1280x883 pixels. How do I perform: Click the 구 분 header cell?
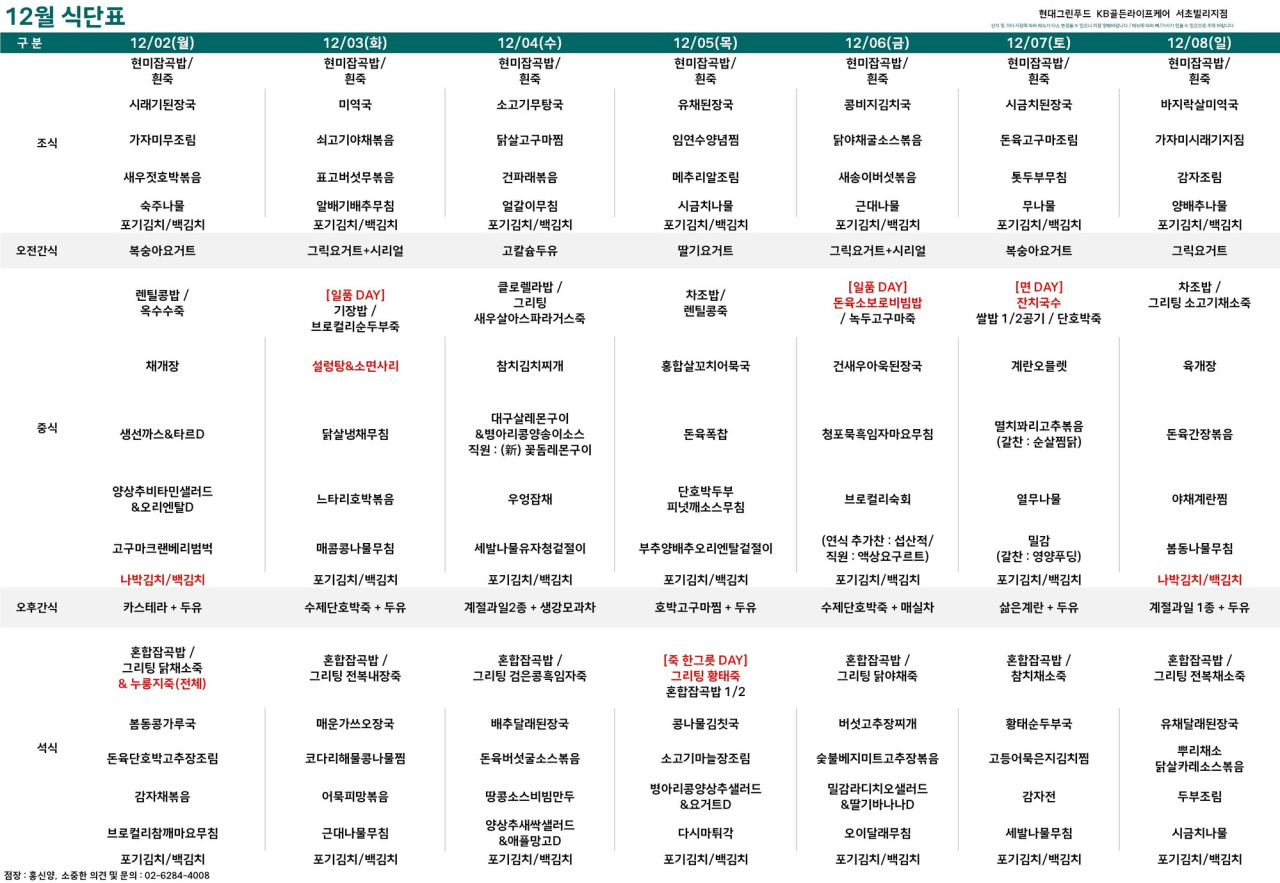[31, 43]
